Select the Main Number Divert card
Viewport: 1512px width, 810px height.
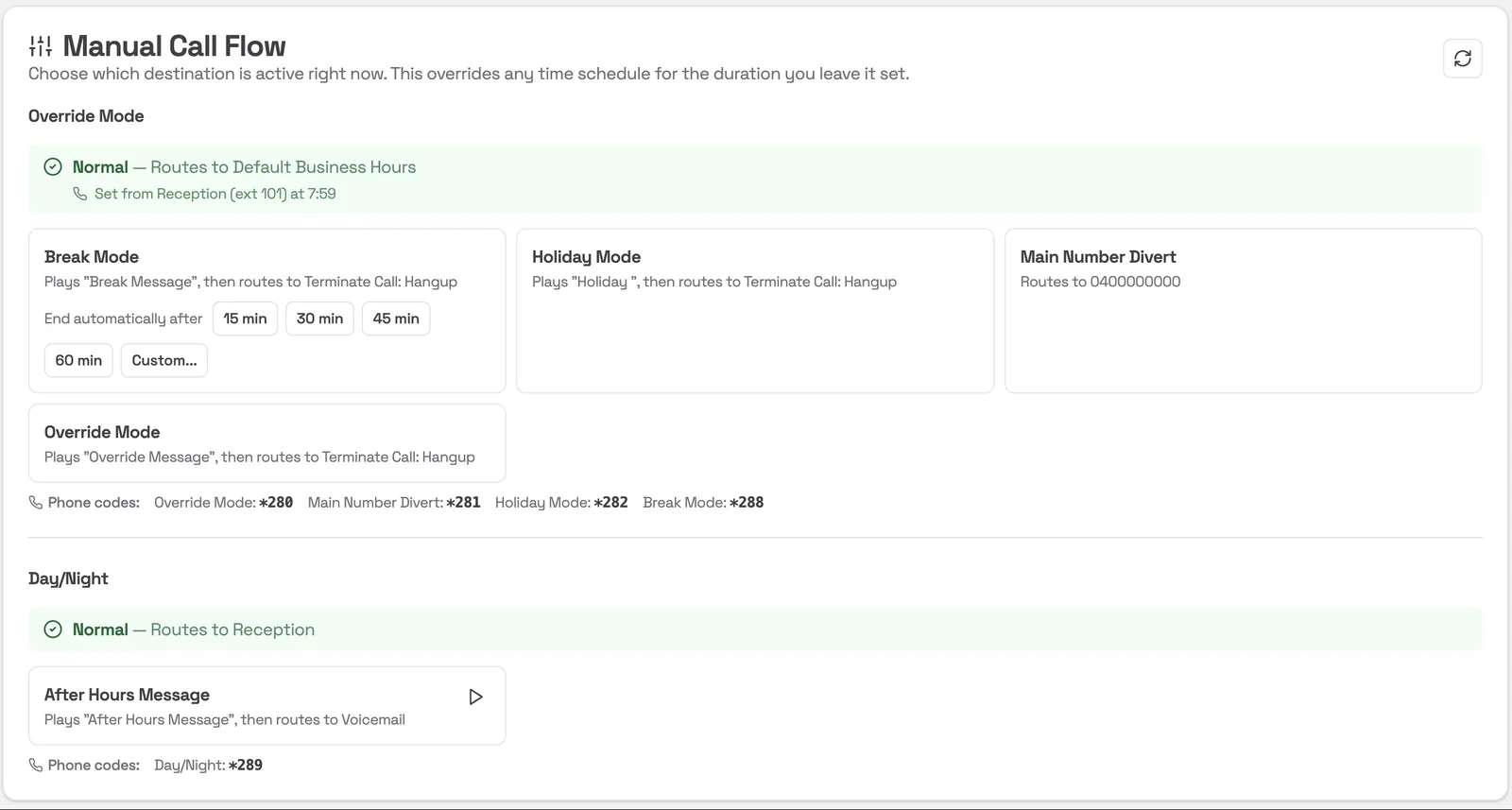pos(1243,311)
